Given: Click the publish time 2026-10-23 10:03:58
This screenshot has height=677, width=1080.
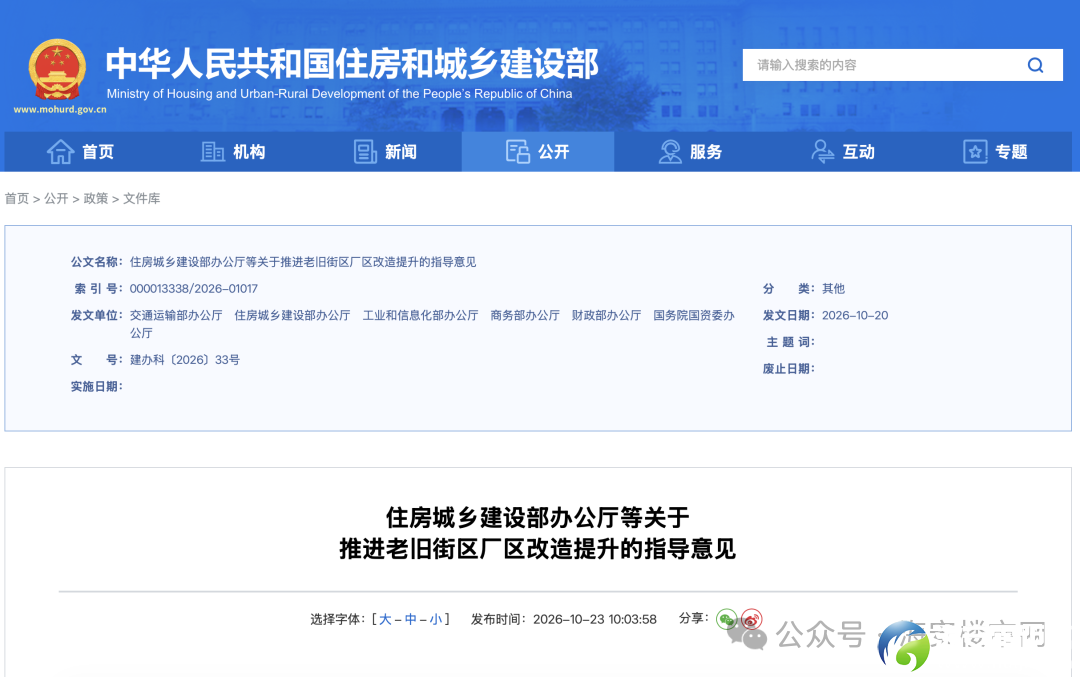Looking at the screenshot, I should [x=595, y=619].
